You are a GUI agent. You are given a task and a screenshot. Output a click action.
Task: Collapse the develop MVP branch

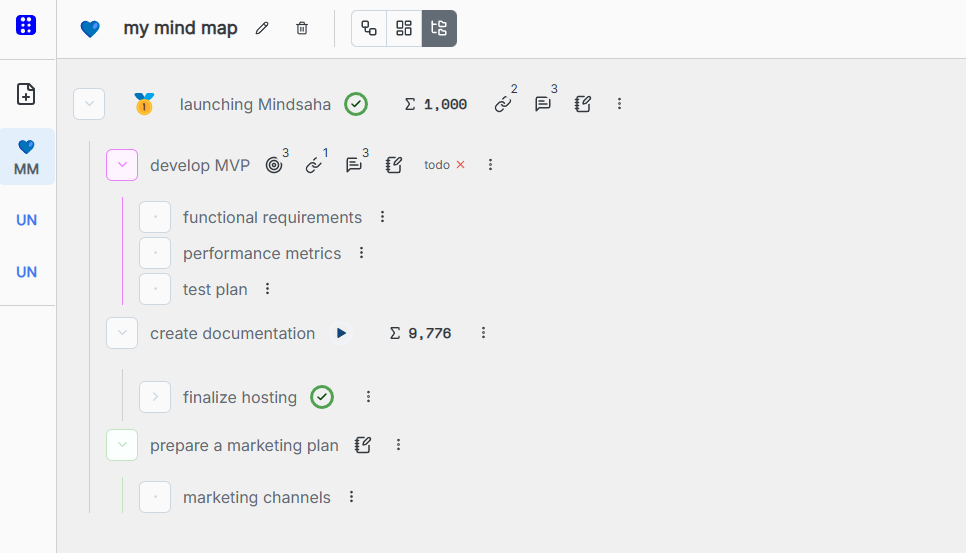(x=122, y=165)
